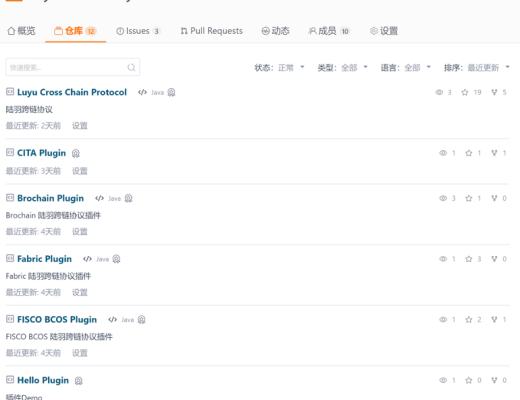
Task: Click 设置 under Fabric Plugin
Action: (x=80, y=292)
